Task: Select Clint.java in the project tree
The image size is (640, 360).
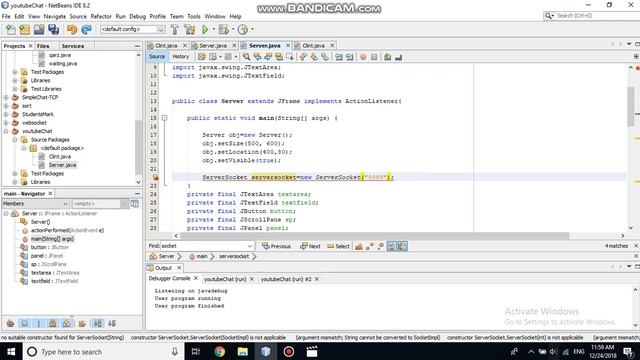Action: tap(60, 157)
